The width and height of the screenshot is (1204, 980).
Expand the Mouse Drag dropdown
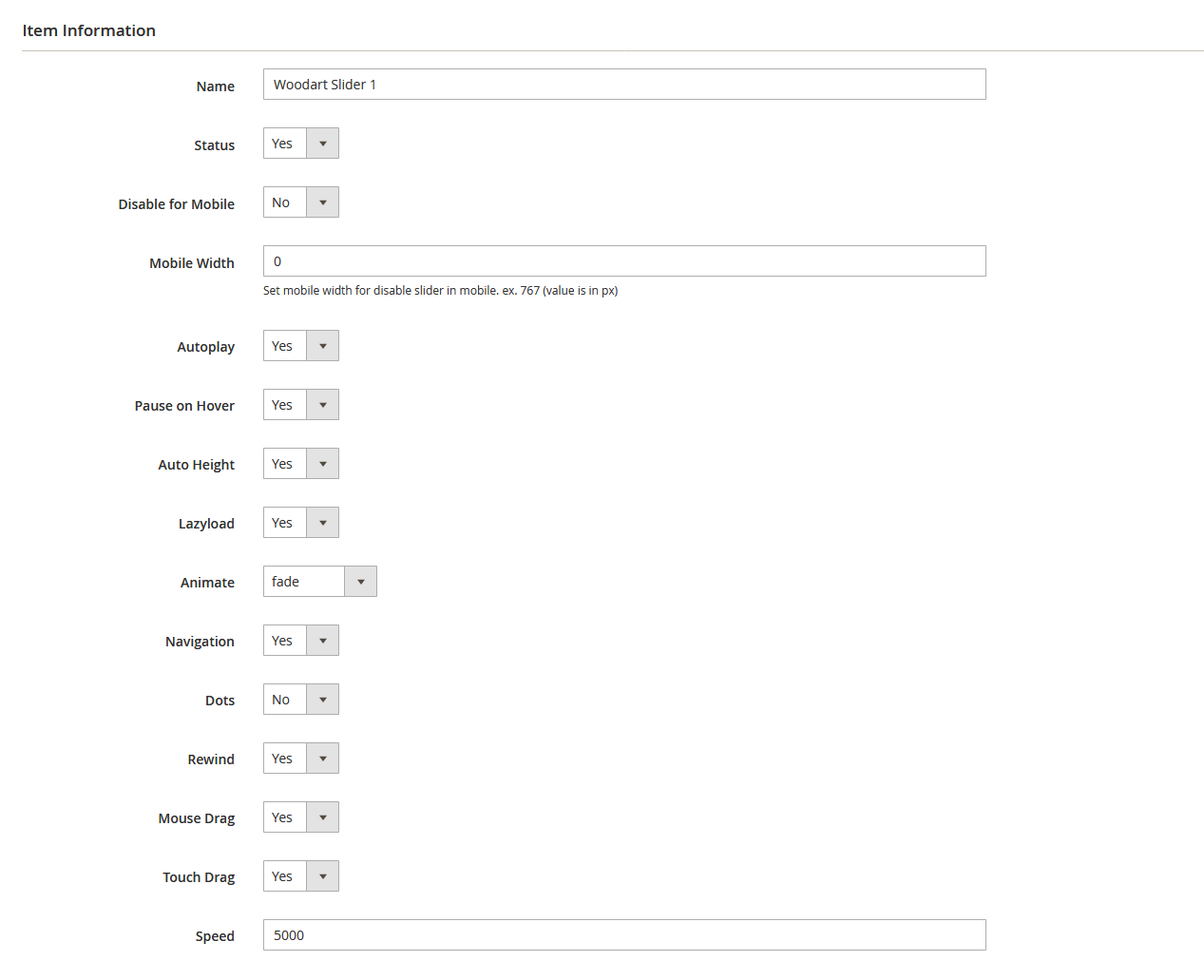[x=300, y=817]
